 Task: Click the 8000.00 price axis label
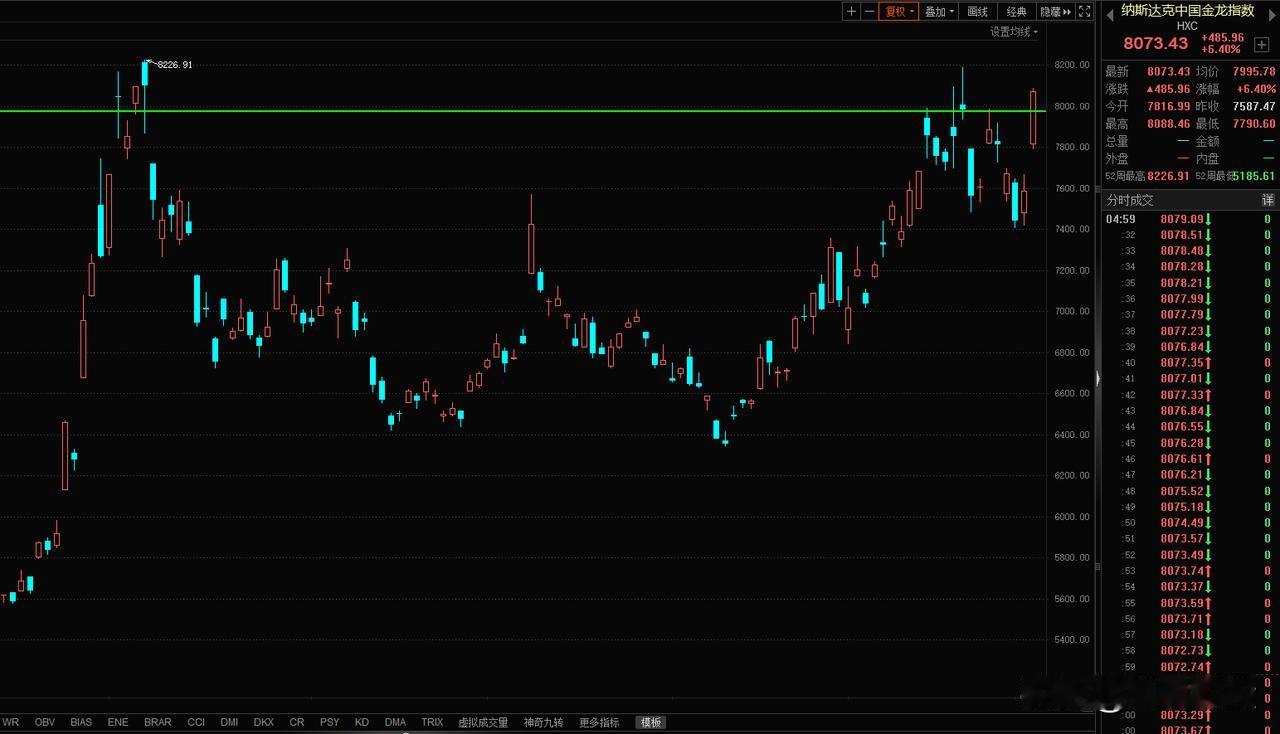click(1071, 106)
